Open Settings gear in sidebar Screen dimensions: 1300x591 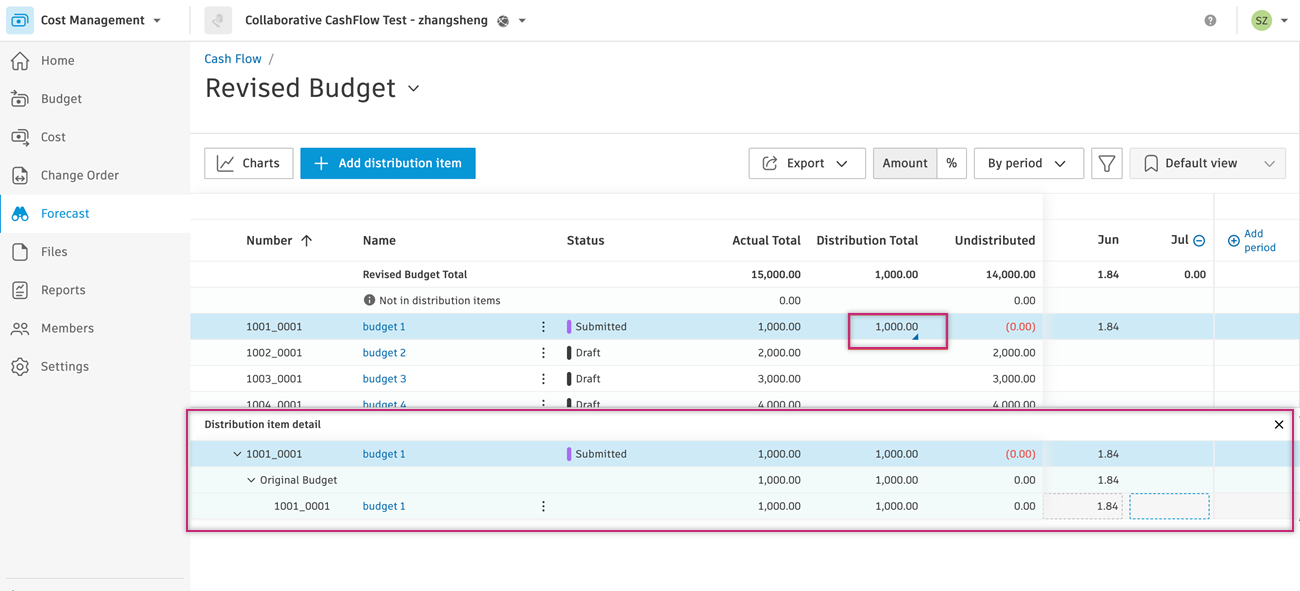(20, 367)
